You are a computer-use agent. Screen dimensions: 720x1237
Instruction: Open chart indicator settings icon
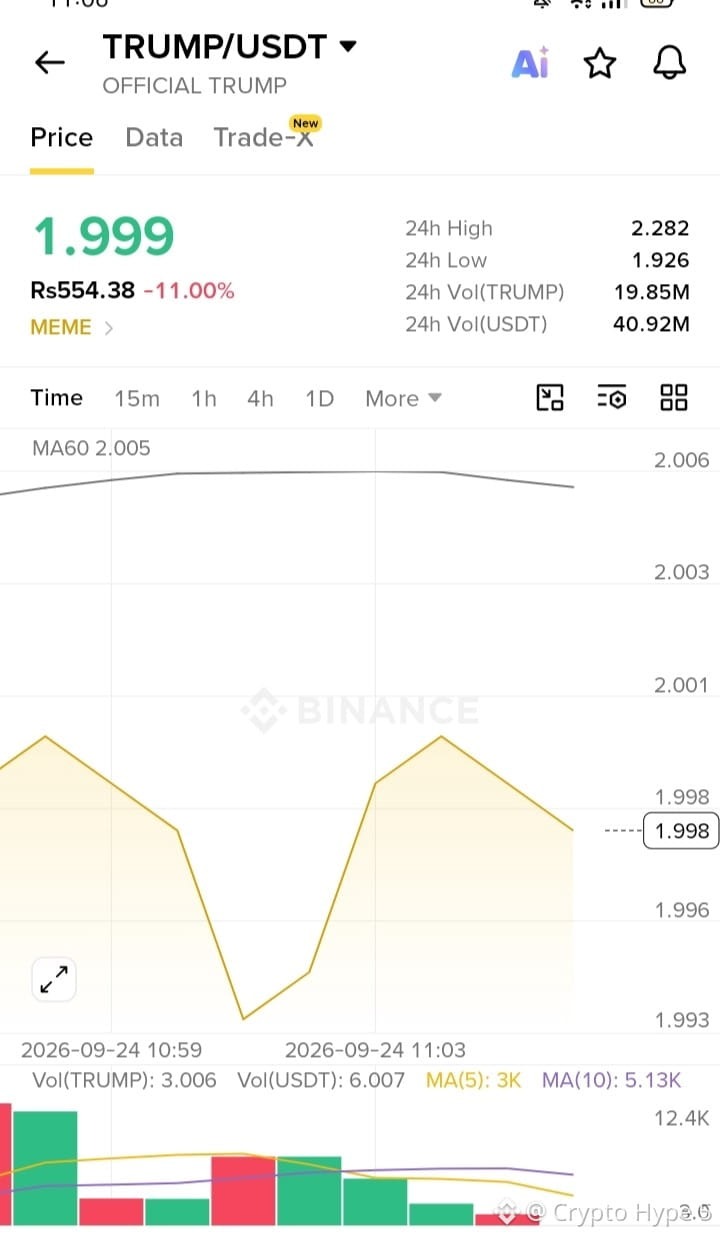point(612,398)
